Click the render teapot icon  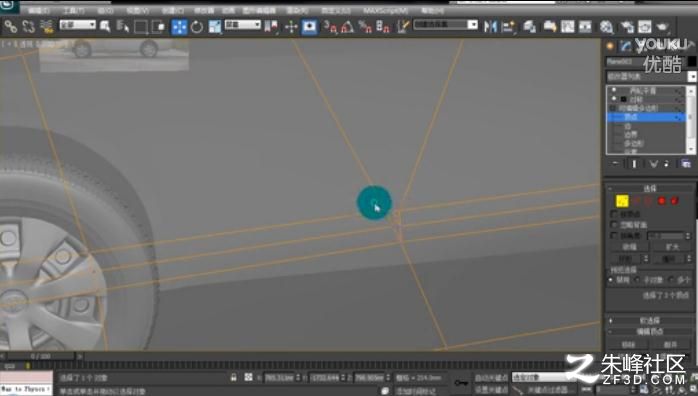coord(663,27)
